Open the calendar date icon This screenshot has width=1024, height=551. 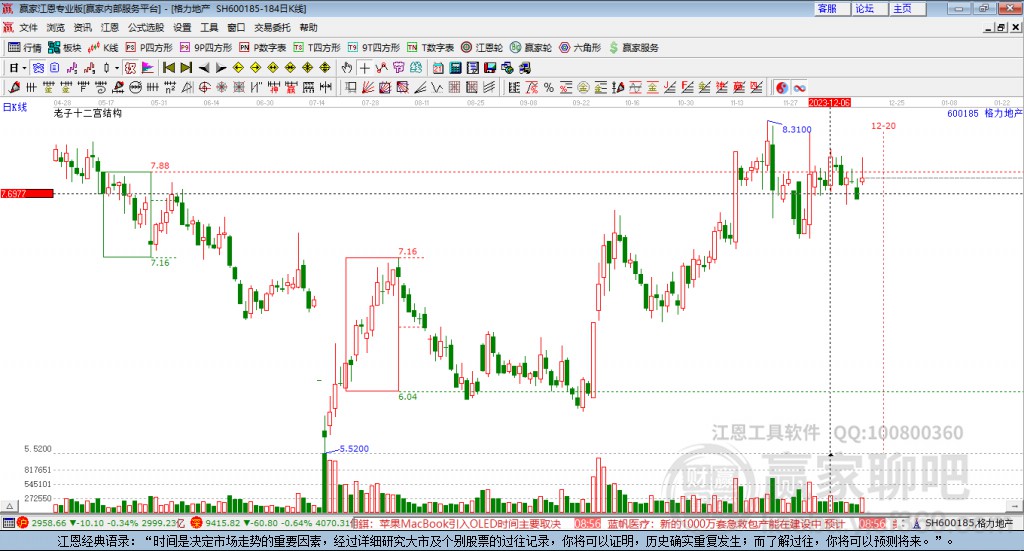coord(438,68)
